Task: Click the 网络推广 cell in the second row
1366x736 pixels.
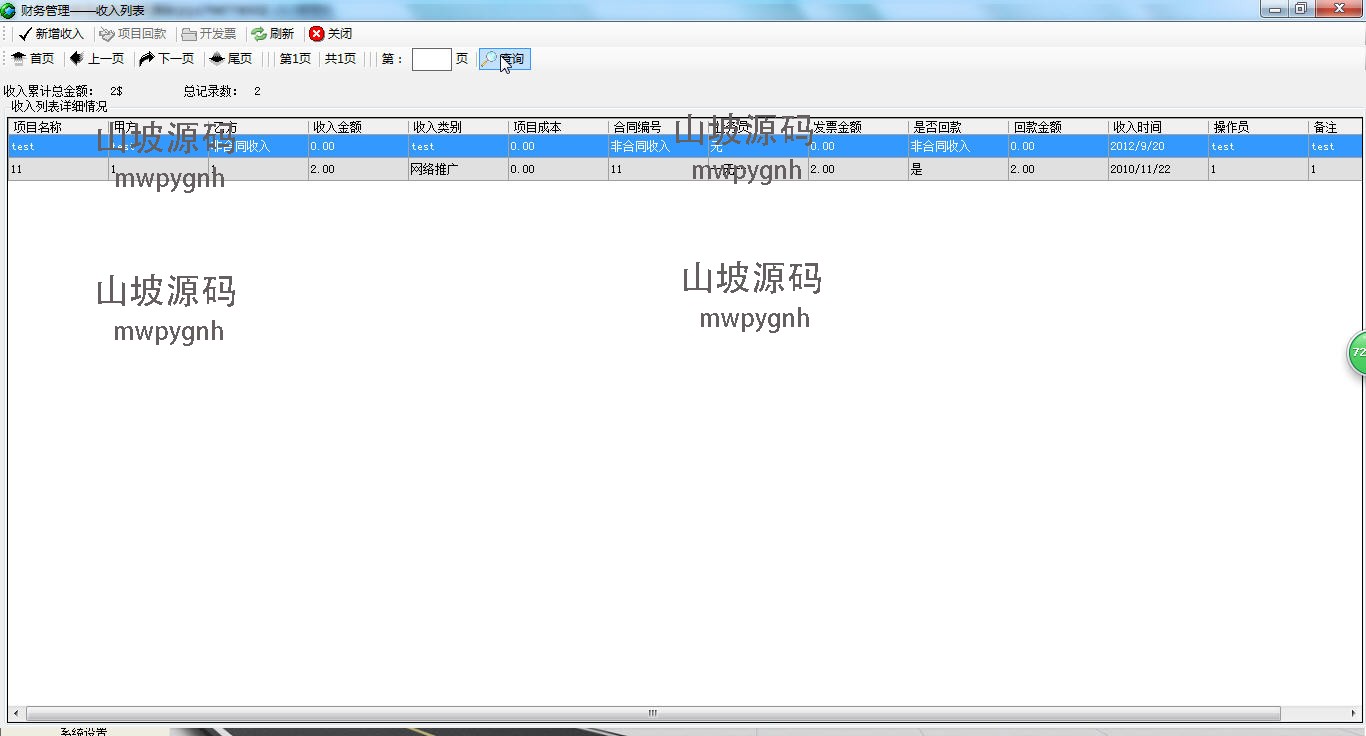Action: click(x=435, y=169)
